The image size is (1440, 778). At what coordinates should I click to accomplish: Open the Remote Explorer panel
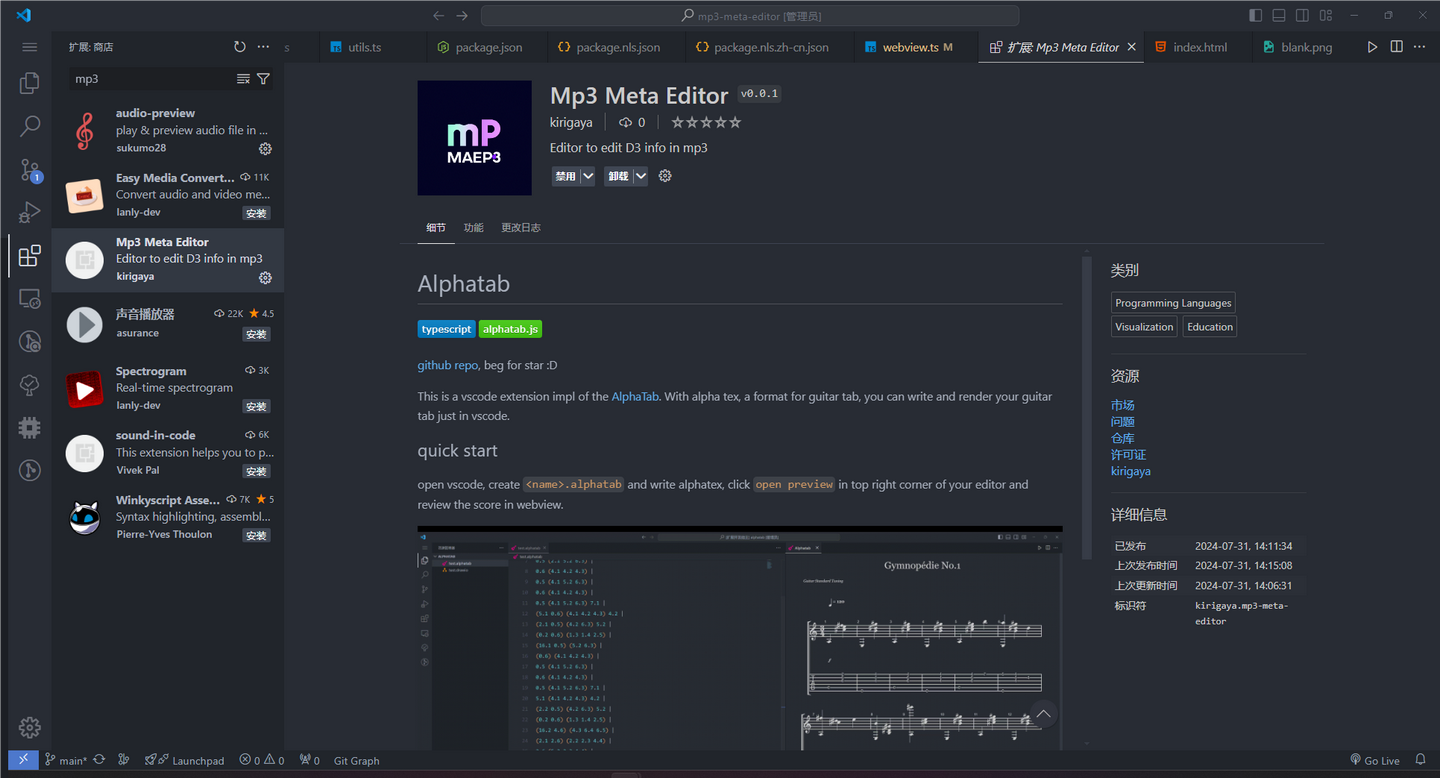click(29, 298)
